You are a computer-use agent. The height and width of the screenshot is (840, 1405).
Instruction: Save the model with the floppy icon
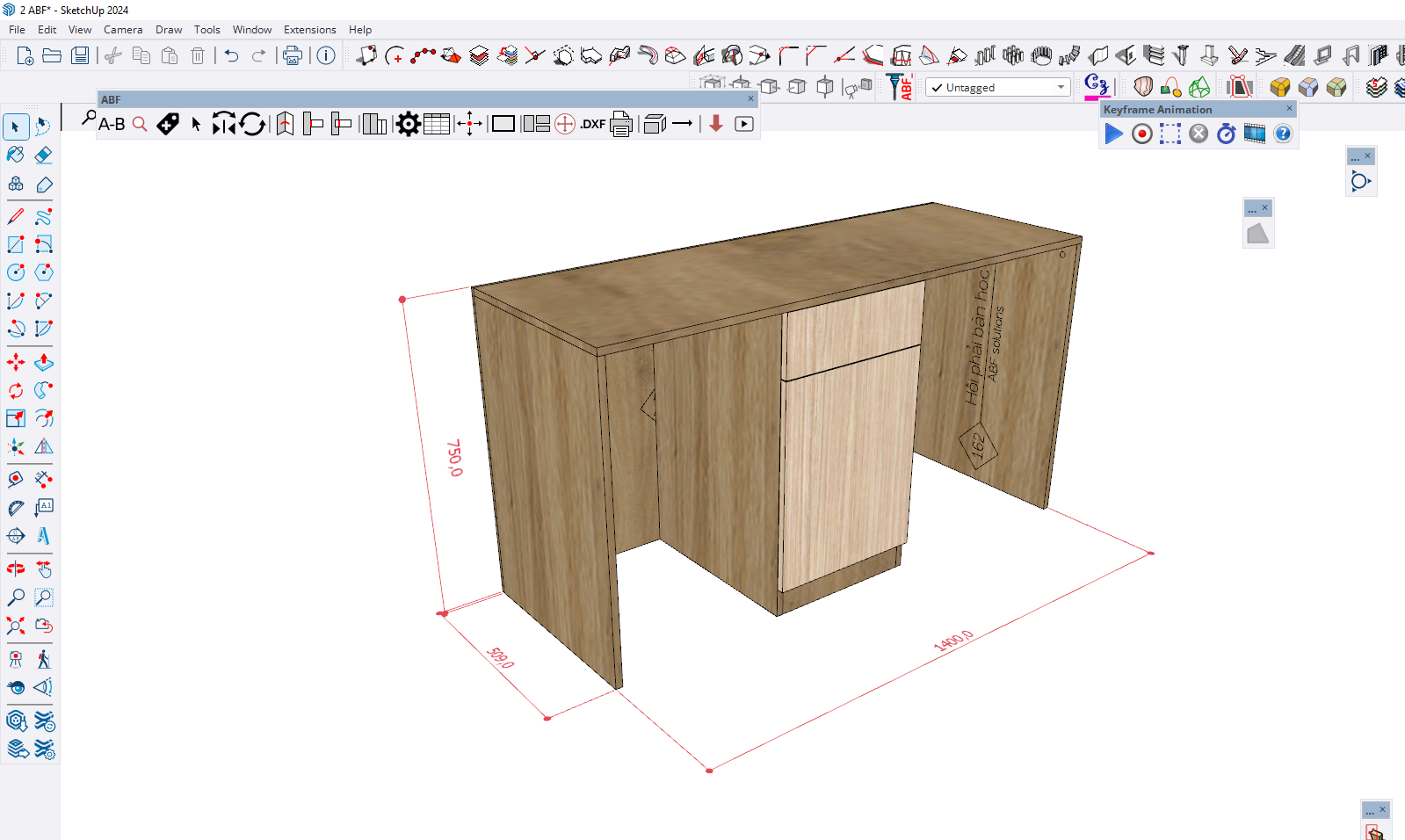(x=80, y=55)
